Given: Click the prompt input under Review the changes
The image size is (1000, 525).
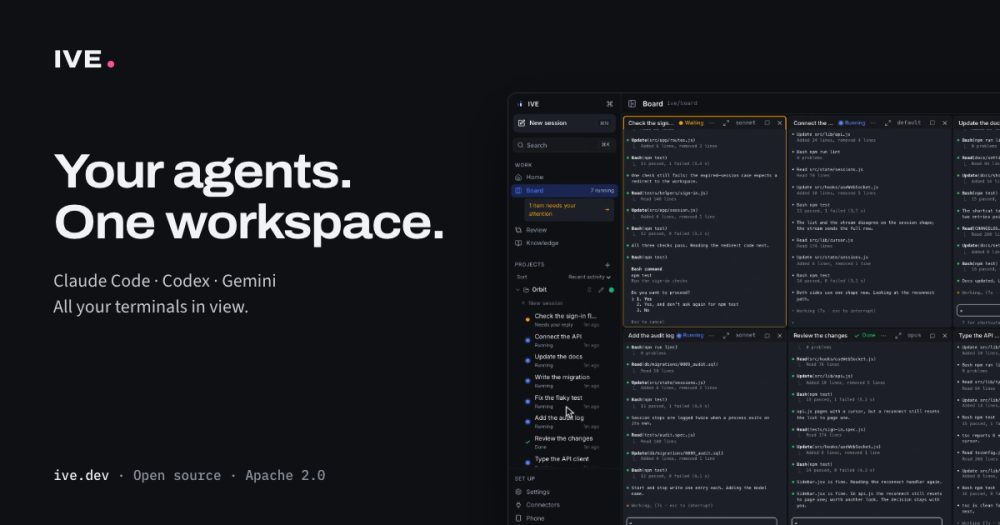Looking at the screenshot, I should [x=867, y=521].
